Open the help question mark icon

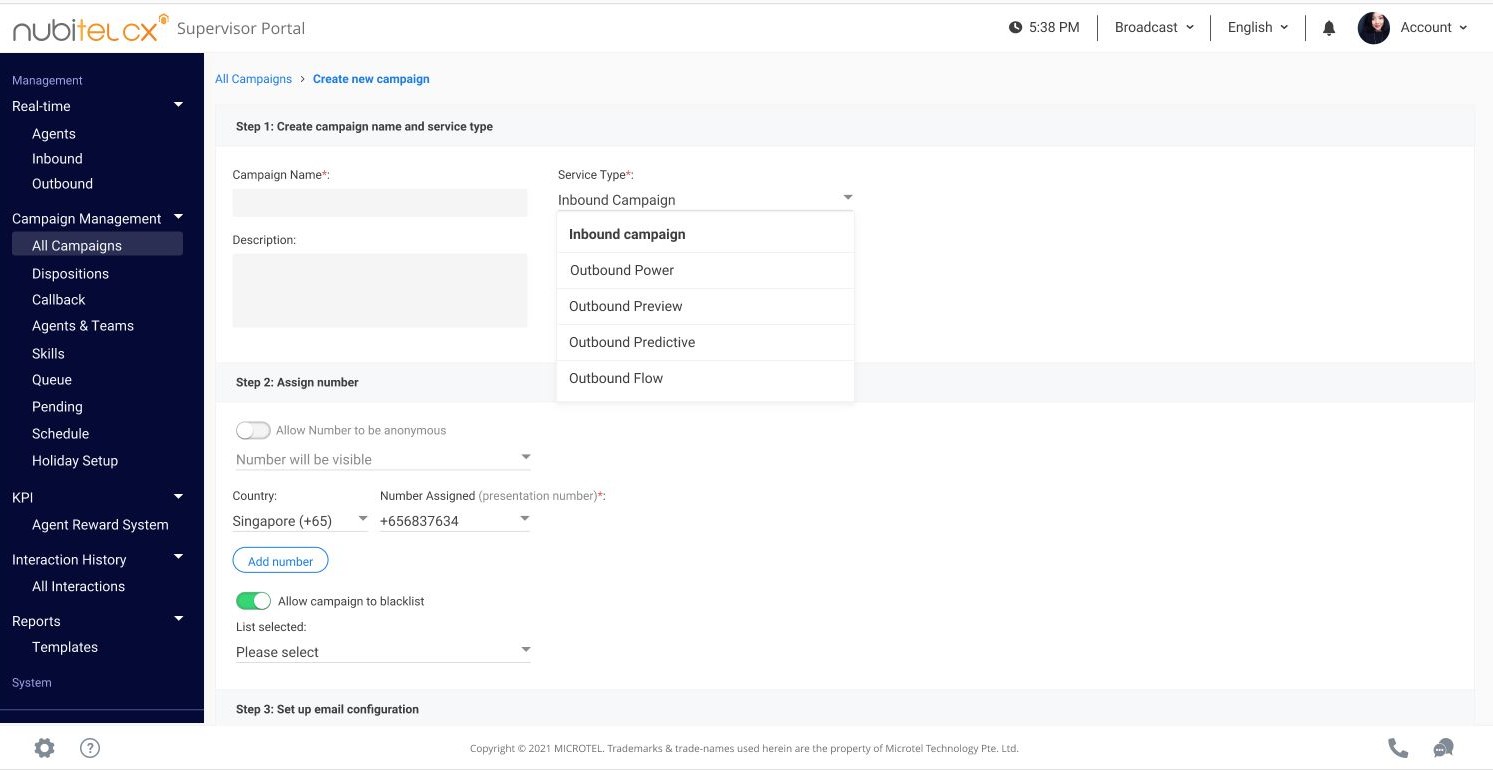90,747
